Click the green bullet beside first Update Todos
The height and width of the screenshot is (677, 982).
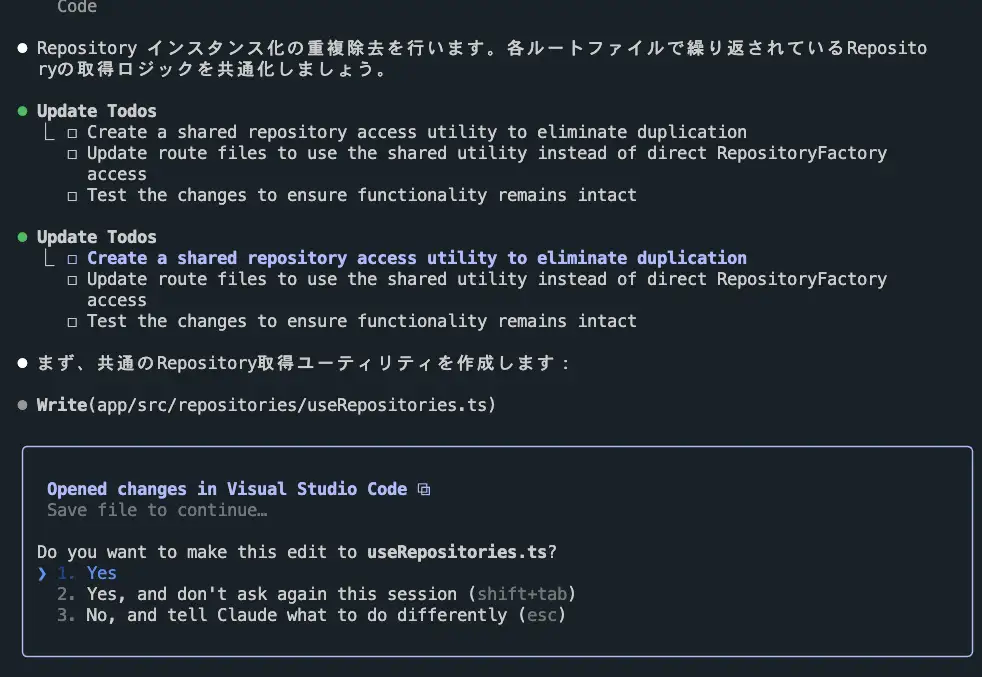point(23,111)
